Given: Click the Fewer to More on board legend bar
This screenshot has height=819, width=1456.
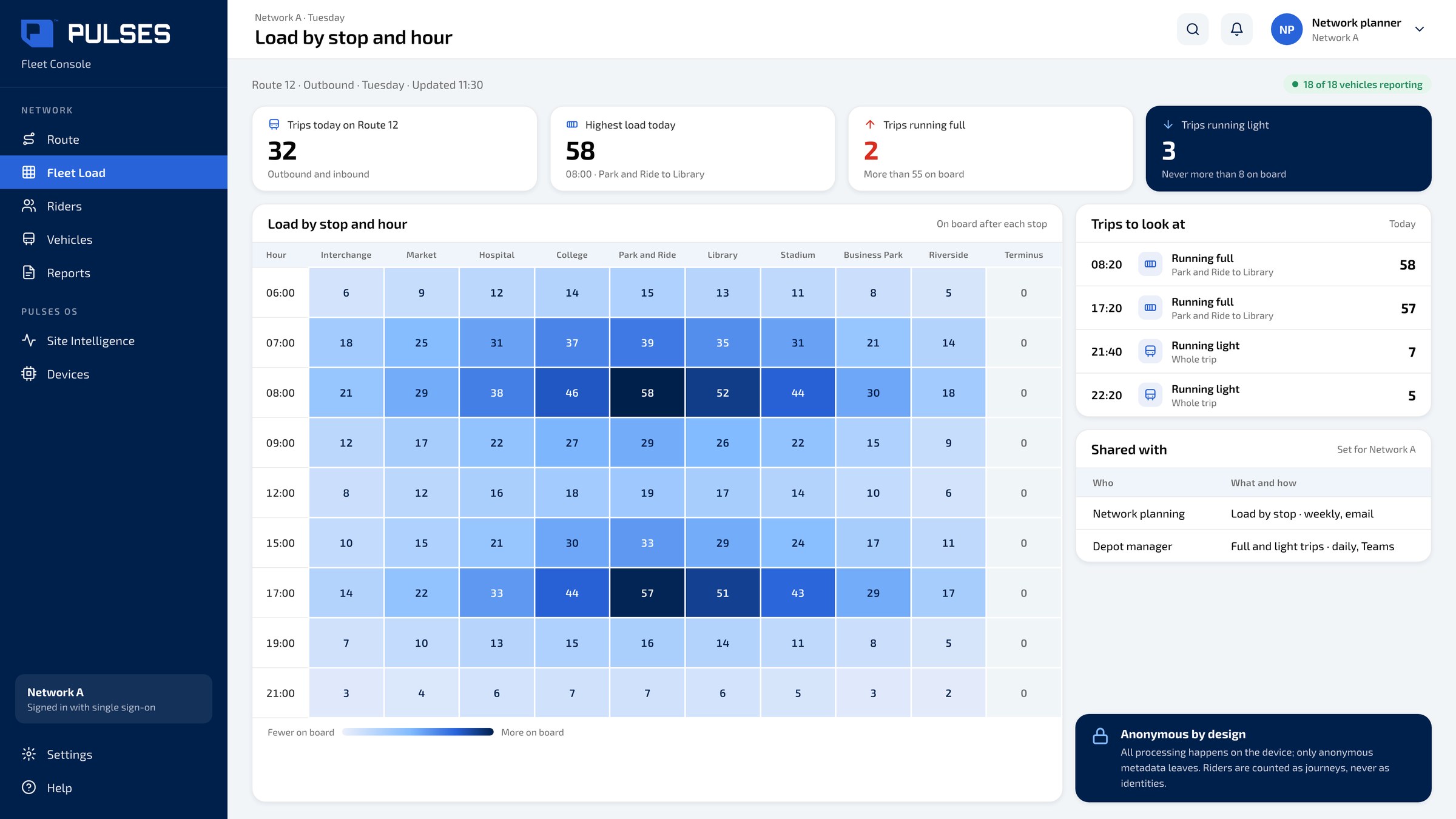Looking at the screenshot, I should tap(418, 732).
